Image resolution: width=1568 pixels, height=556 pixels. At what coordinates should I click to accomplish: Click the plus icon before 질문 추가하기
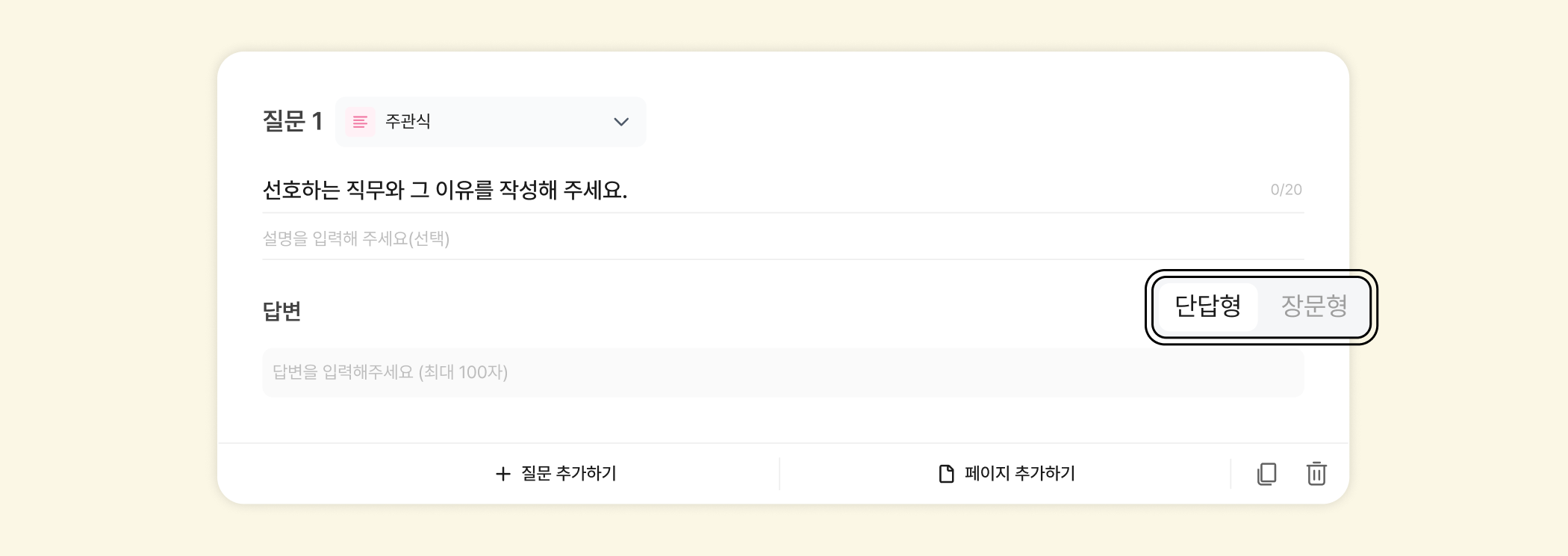(x=503, y=474)
